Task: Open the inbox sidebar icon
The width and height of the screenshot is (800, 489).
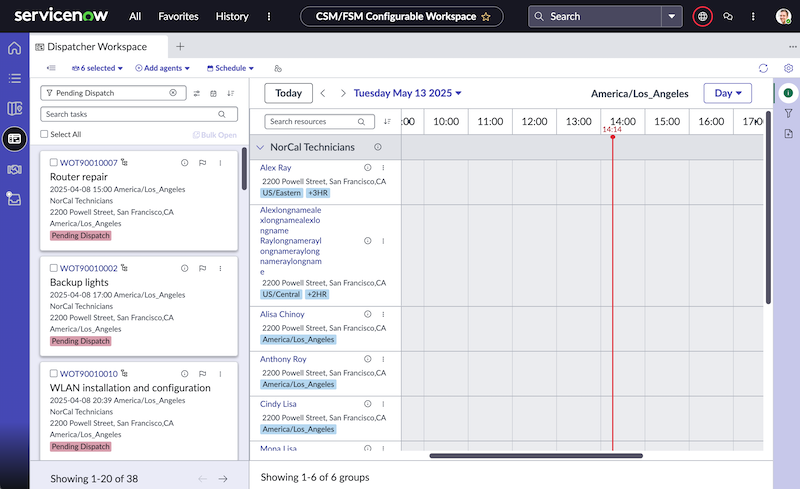Action: 14,199
